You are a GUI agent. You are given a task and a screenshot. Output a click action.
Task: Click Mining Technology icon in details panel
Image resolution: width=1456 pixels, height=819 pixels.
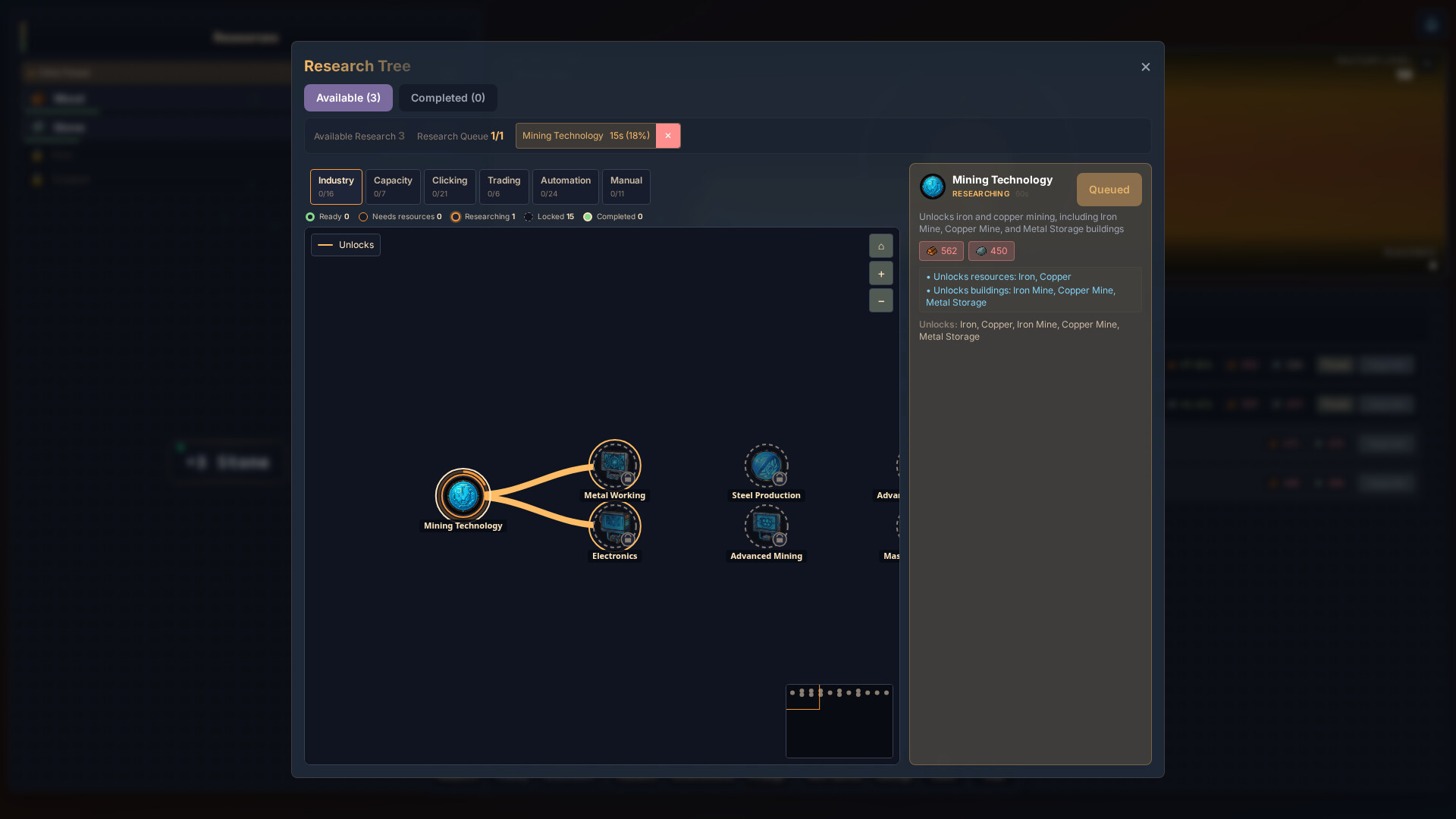coord(932,186)
